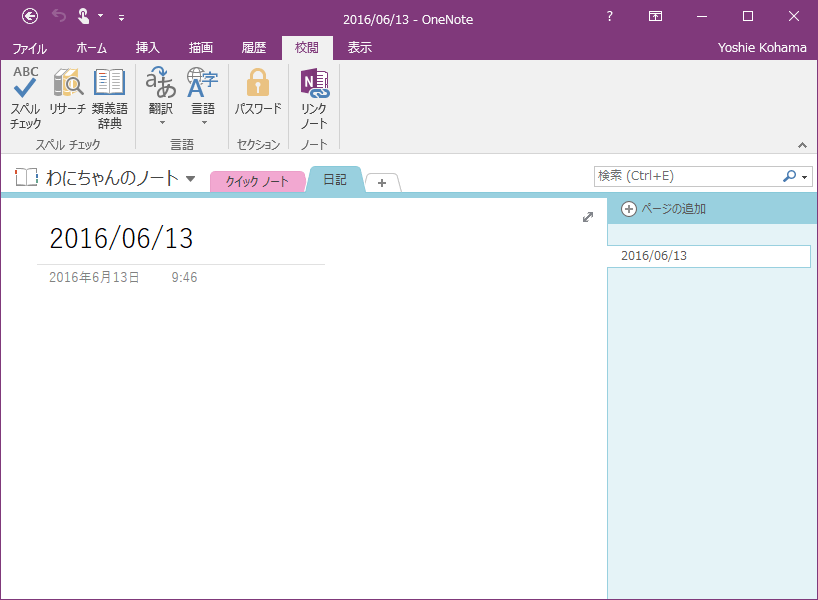Open Ribbon Display Options icon
The image size is (818, 600).
point(655,16)
